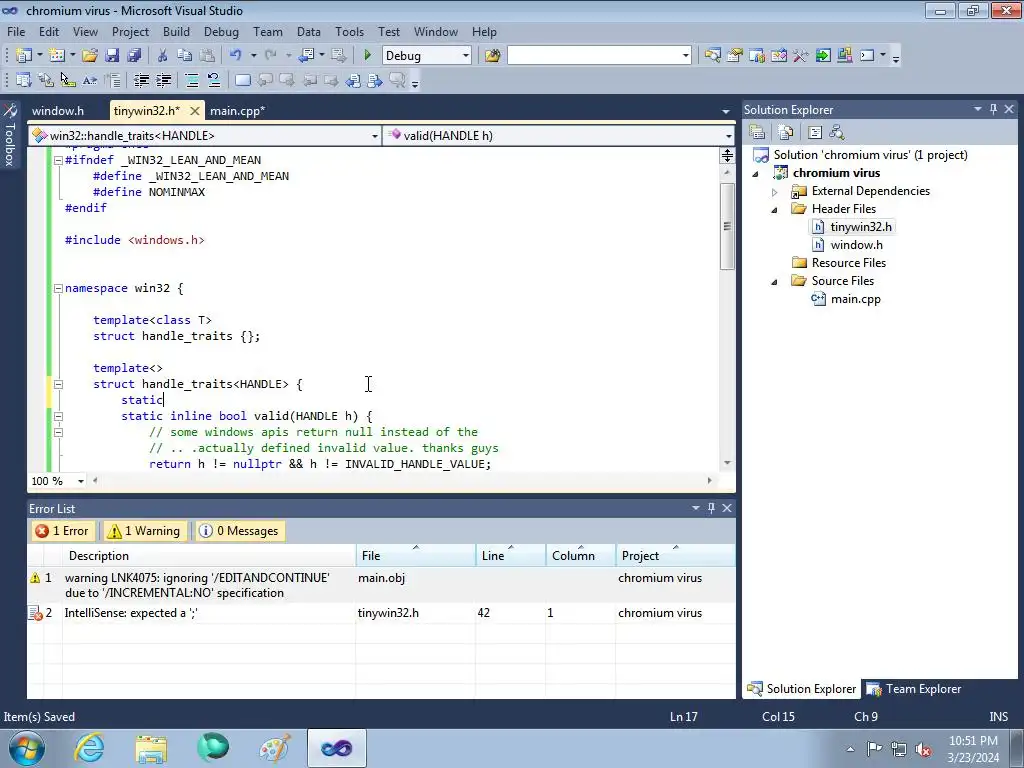Switch to the main.cpp* editor tab
This screenshot has width=1024, height=768.
point(238,110)
